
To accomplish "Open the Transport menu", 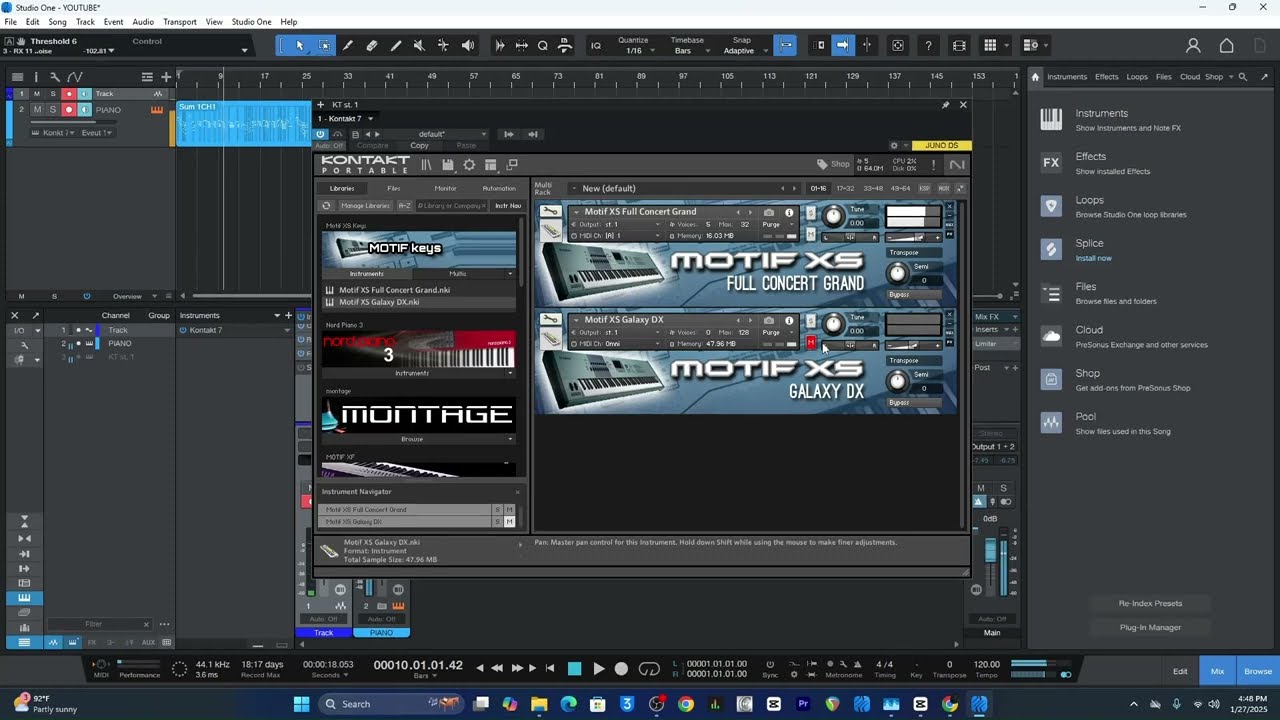I will [180, 22].
